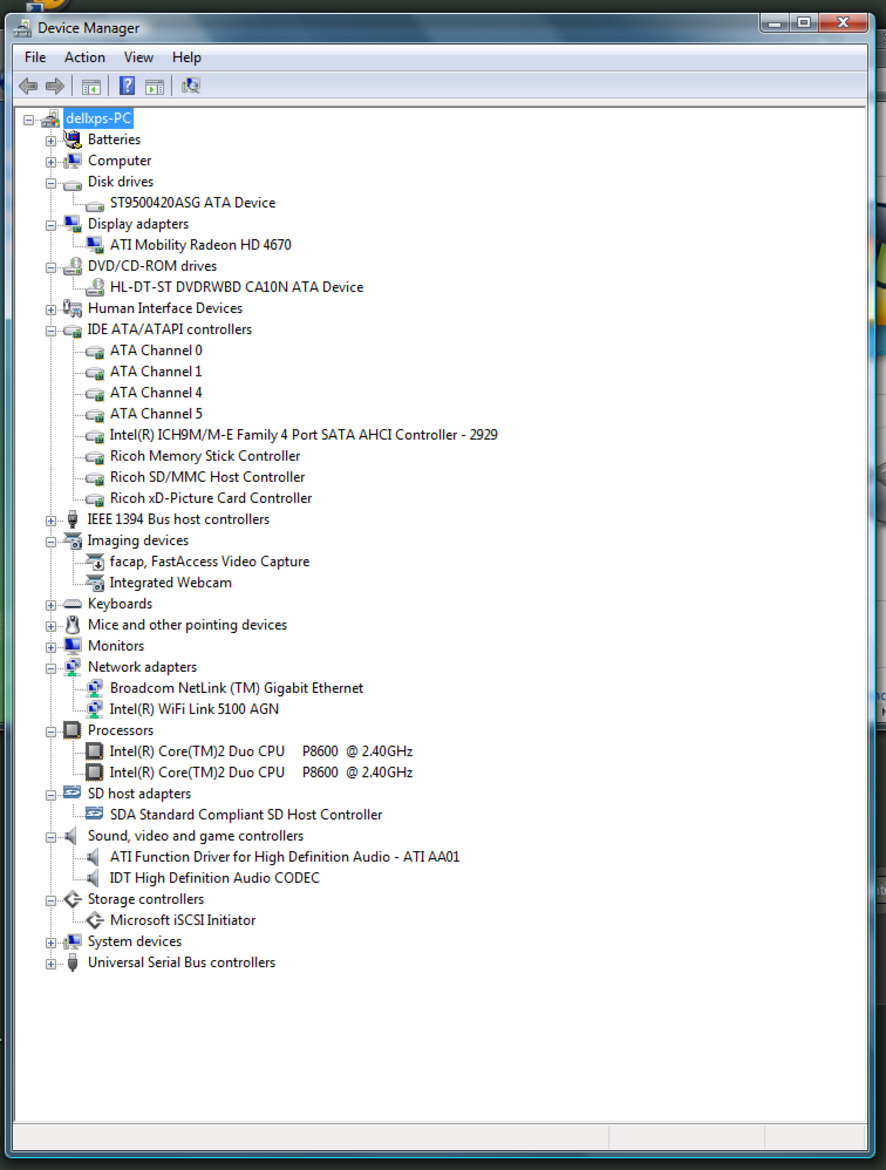This screenshot has height=1170, width=886.
Task: Click the Computer category icon
Action: pyautogui.click(x=72, y=160)
